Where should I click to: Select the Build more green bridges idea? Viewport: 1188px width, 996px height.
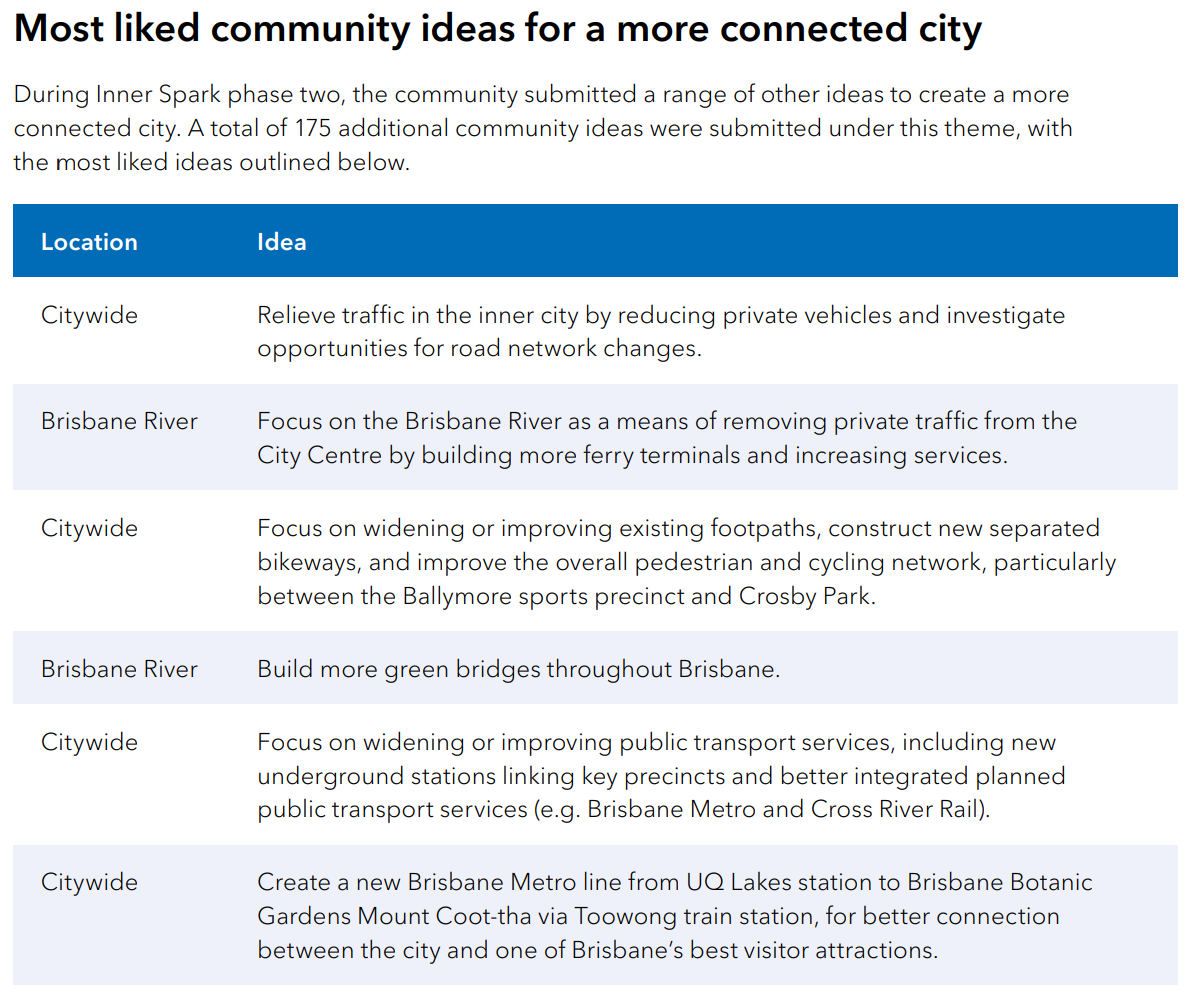pyautogui.click(x=518, y=669)
